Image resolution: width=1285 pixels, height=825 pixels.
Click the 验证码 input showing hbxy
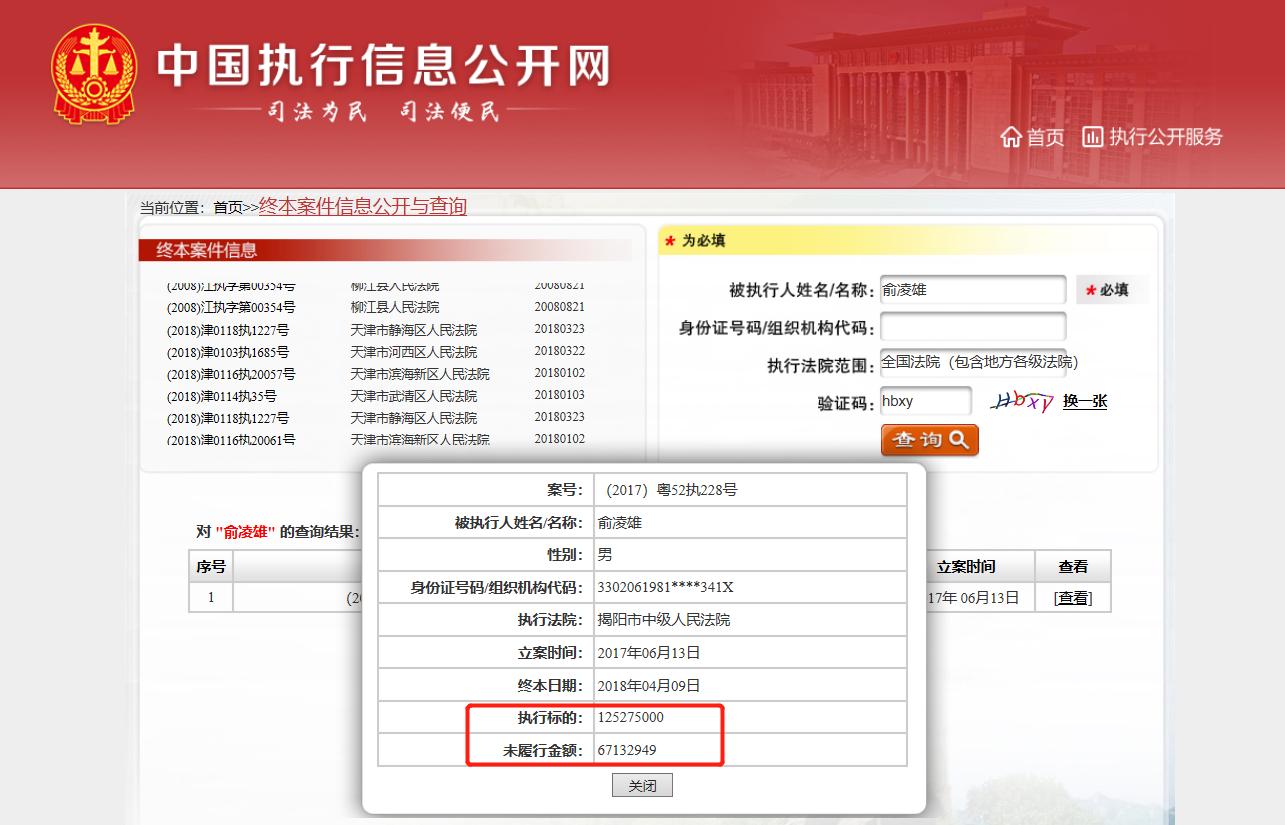(926, 400)
